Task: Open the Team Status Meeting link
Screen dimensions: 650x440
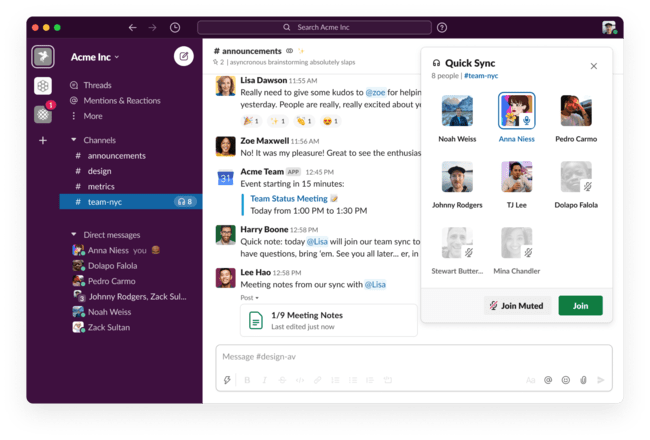Action: coord(289,199)
